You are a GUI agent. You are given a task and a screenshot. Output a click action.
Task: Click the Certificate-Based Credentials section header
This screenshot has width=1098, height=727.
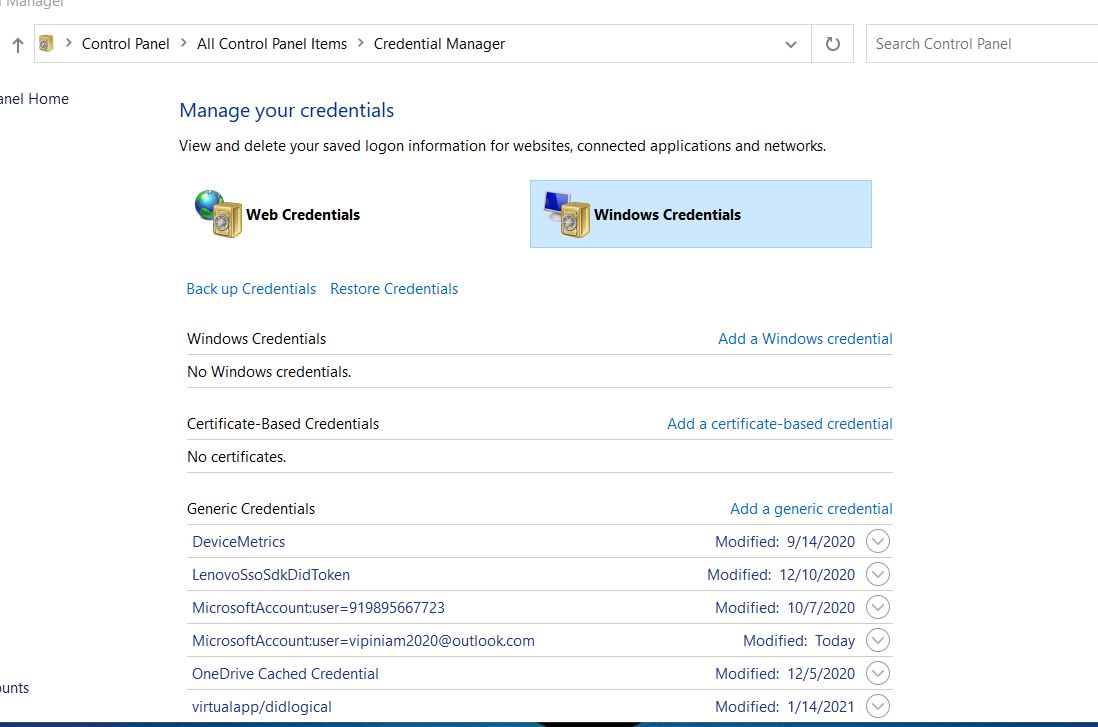283,424
